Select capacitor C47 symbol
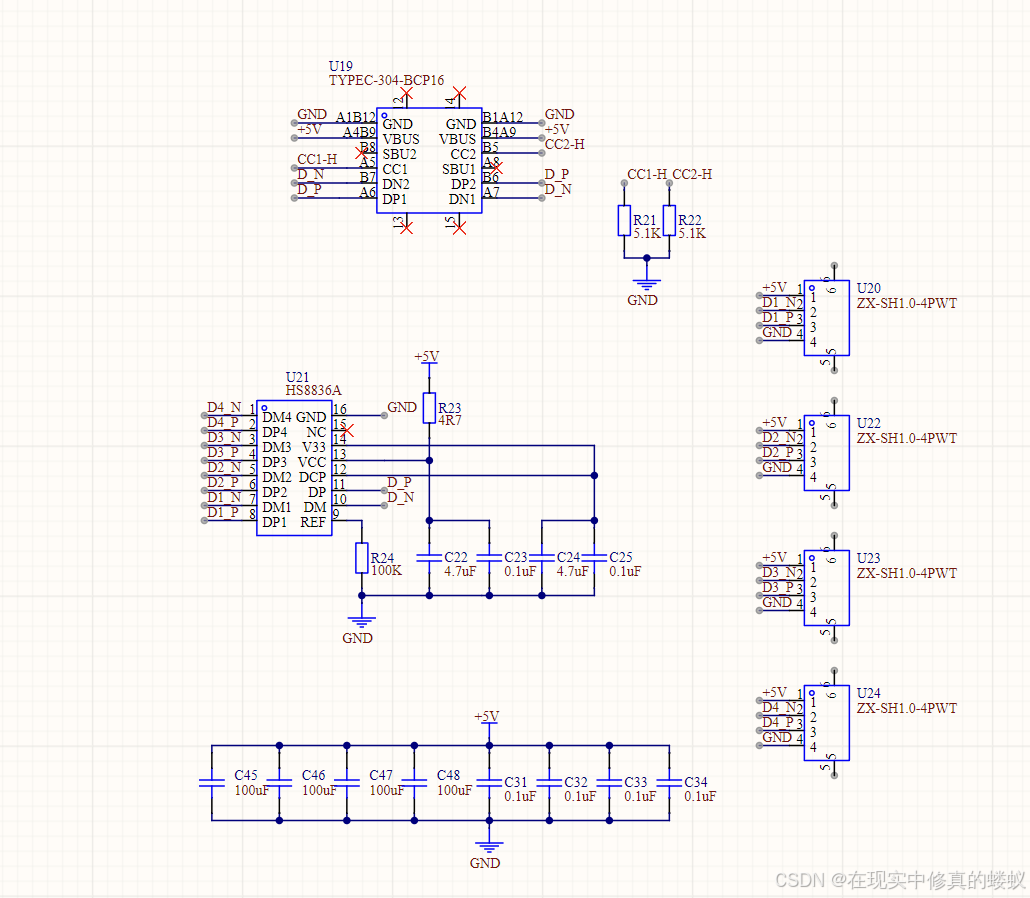 347,782
